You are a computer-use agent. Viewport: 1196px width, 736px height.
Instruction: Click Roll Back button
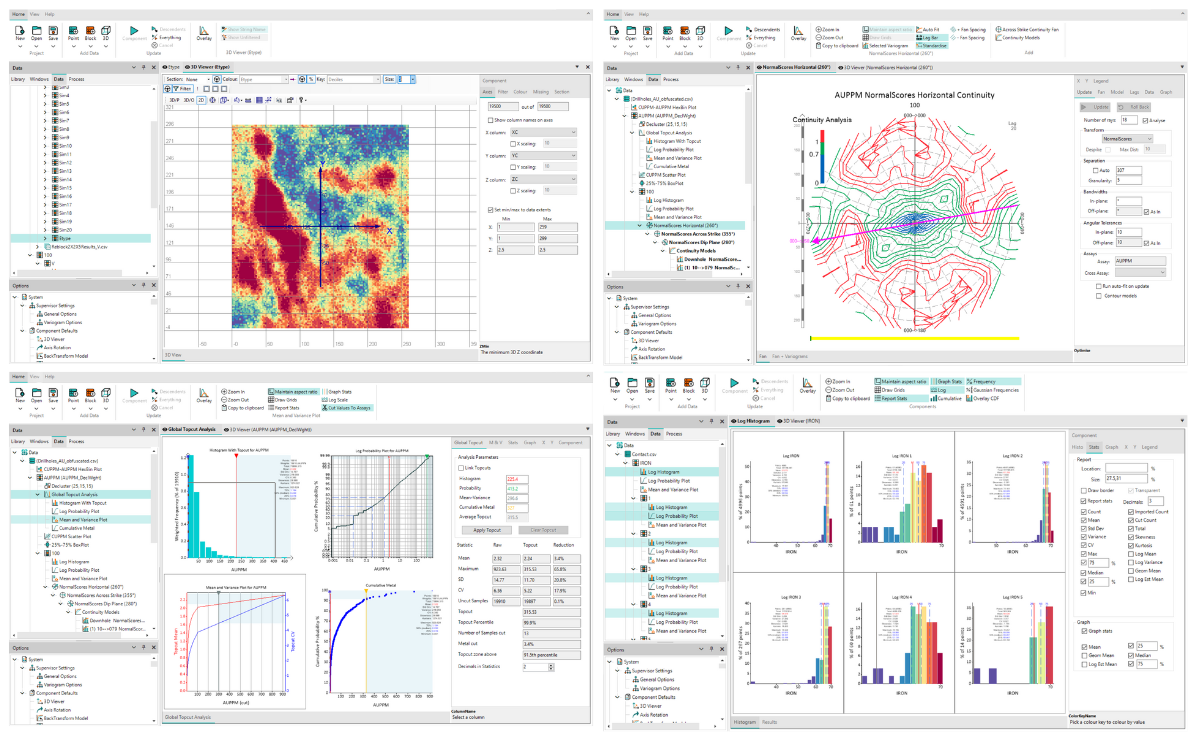(1135, 107)
